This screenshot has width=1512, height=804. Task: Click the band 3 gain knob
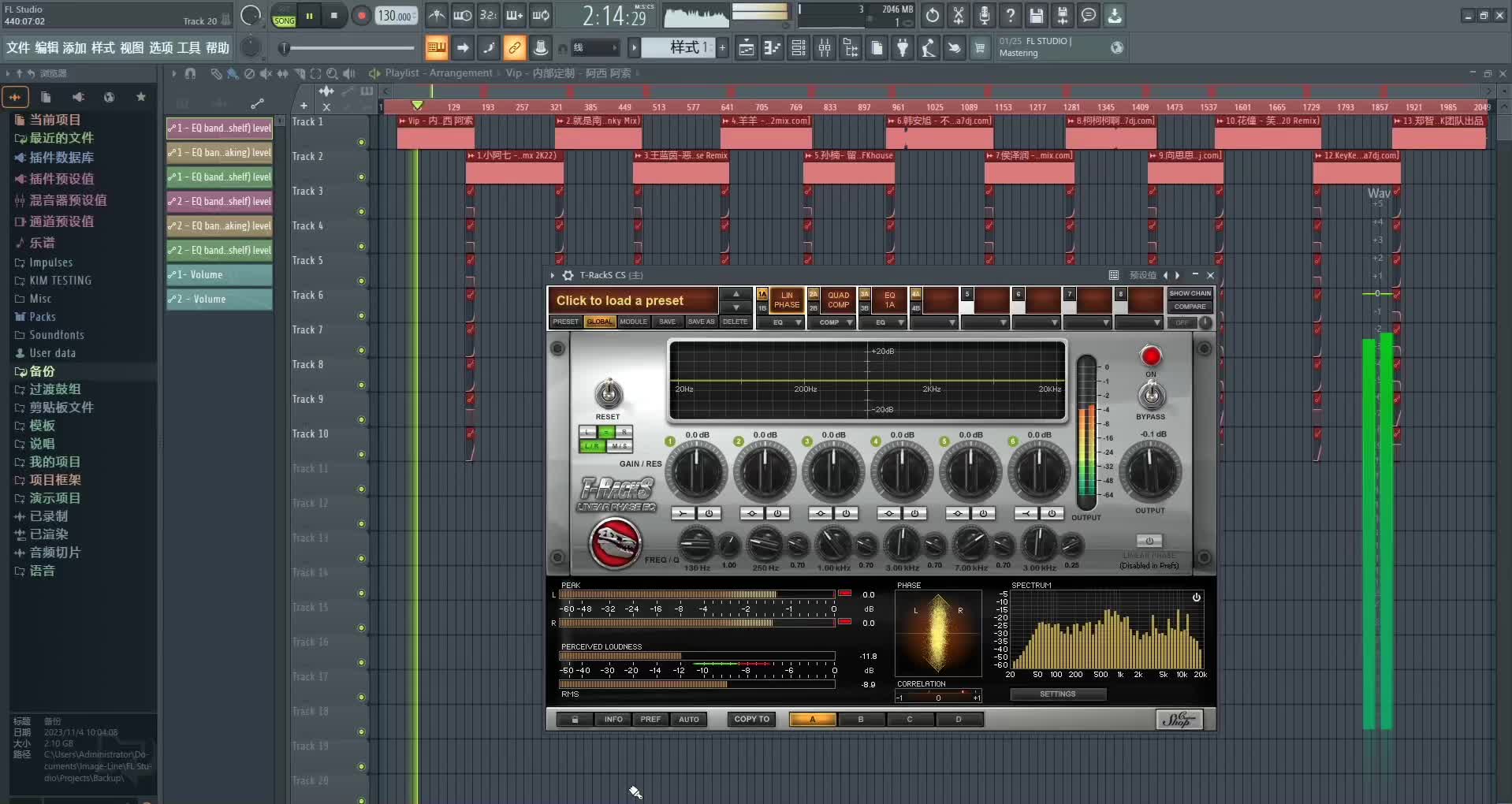[833, 471]
